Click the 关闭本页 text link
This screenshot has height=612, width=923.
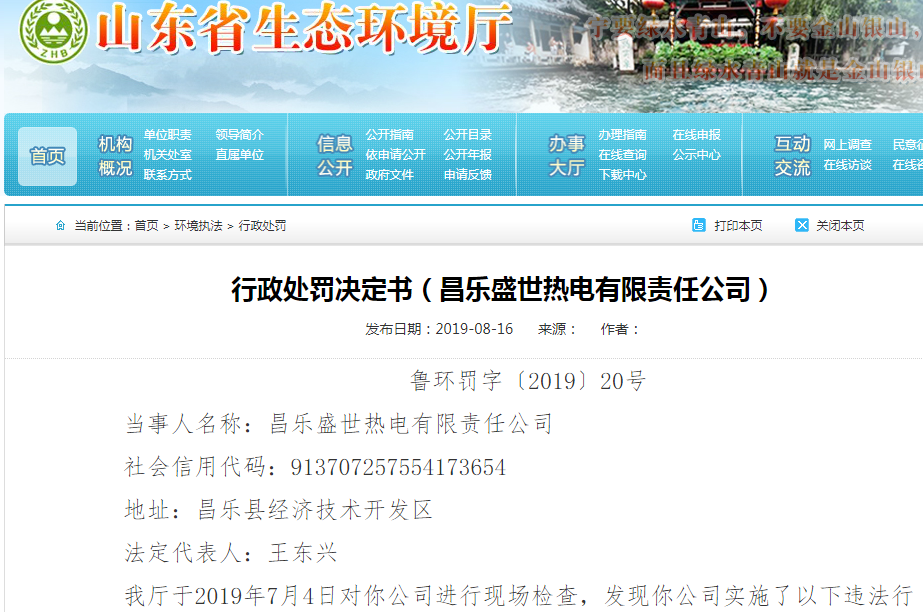tap(840, 226)
